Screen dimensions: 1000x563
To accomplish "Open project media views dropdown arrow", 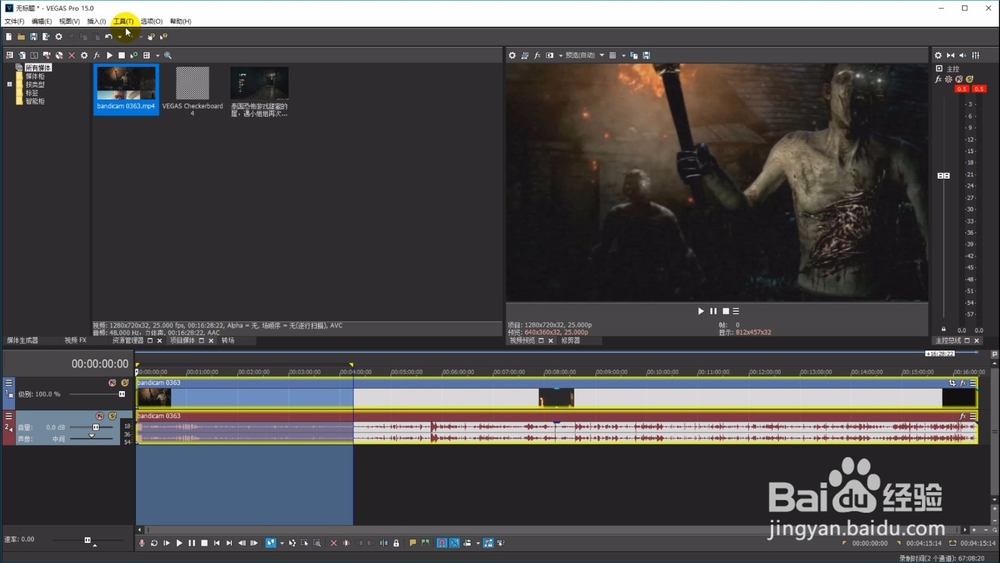I will pyautogui.click(x=158, y=55).
